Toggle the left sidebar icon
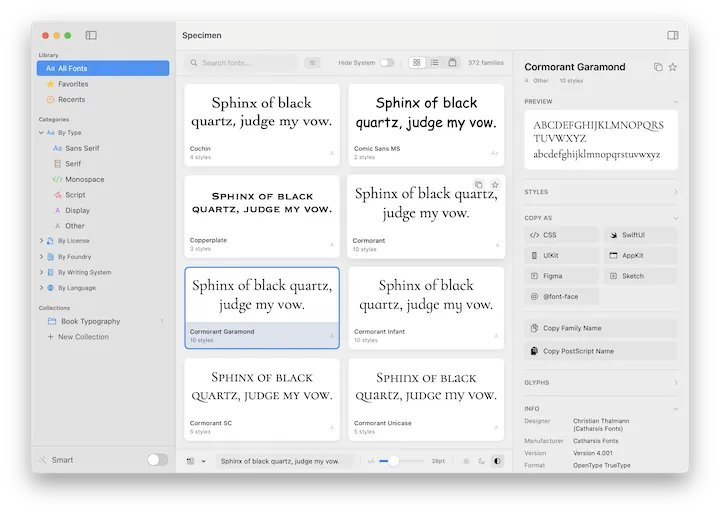This screenshot has width=720, height=514. pos(91,35)
